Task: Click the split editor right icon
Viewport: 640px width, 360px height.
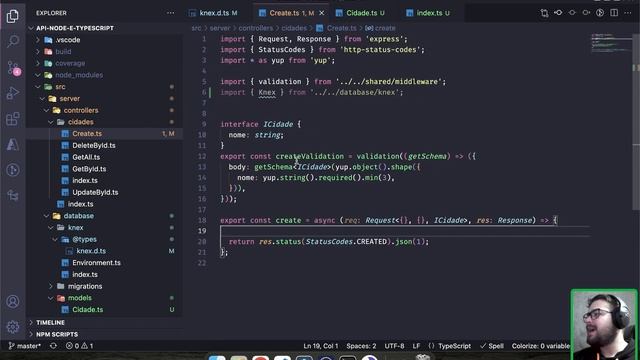Action: click(614, 13)
